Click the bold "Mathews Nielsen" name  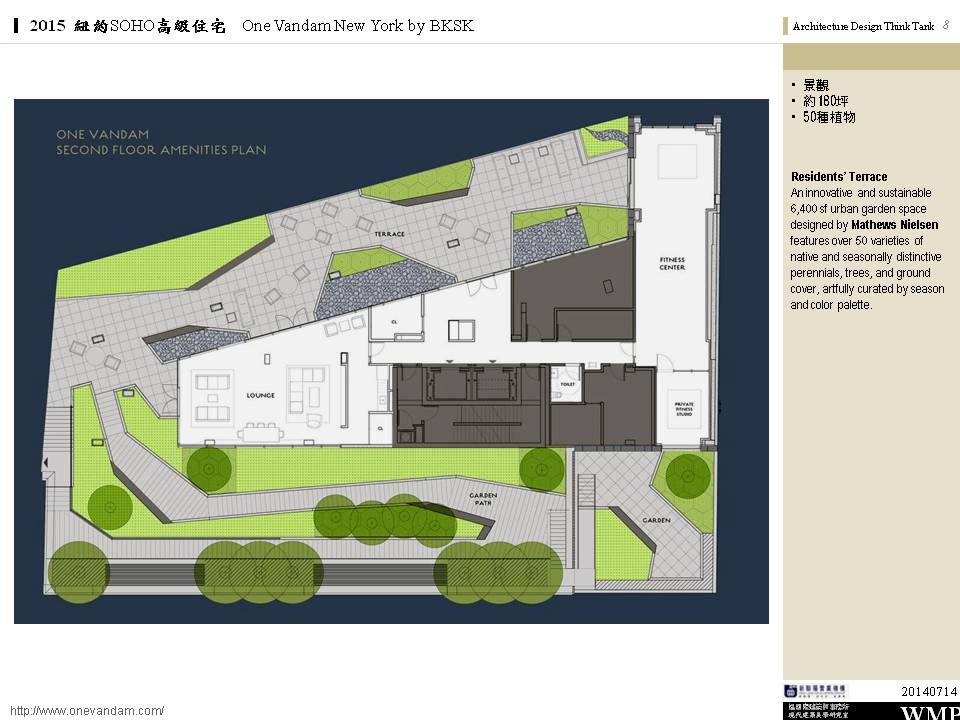pos(894,226)
